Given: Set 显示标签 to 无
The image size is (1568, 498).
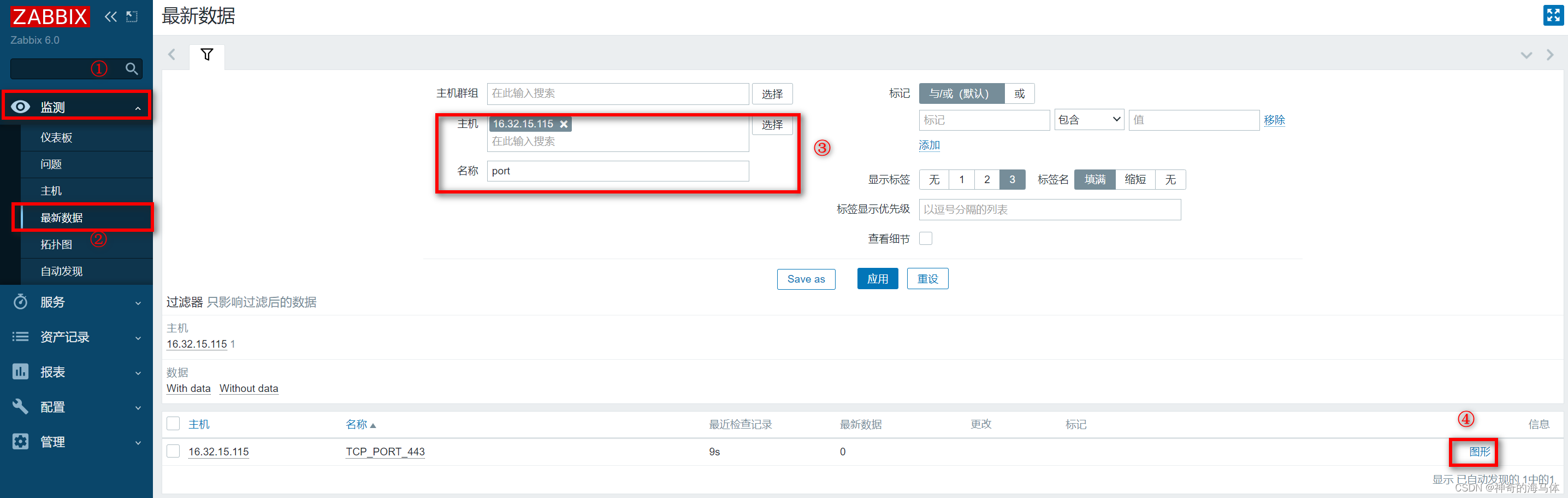Looking at the screenshot, I should tap(934, 179).
